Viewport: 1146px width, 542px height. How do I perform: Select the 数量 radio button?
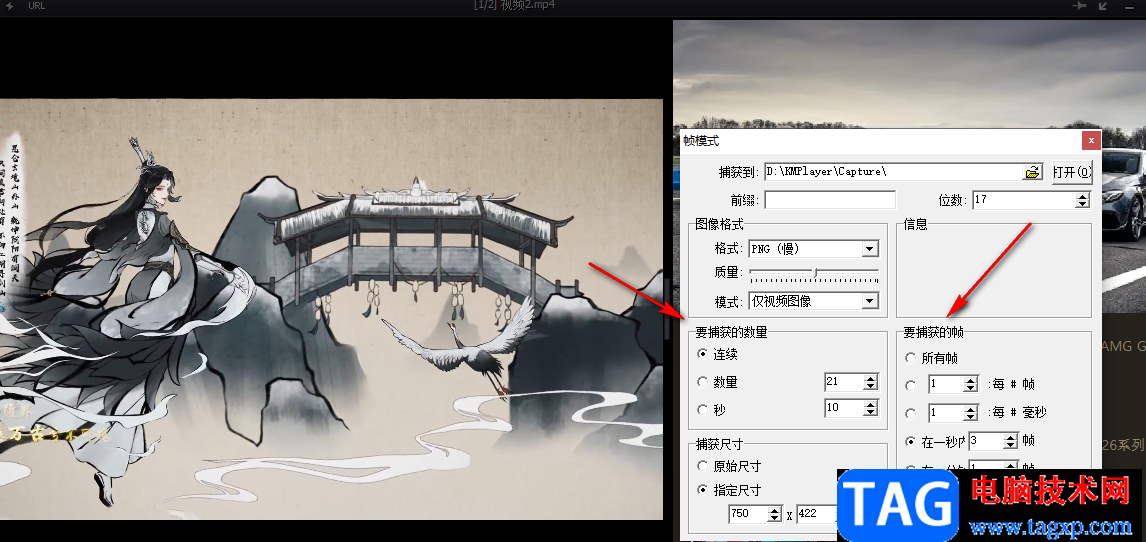tap(703, 382)
